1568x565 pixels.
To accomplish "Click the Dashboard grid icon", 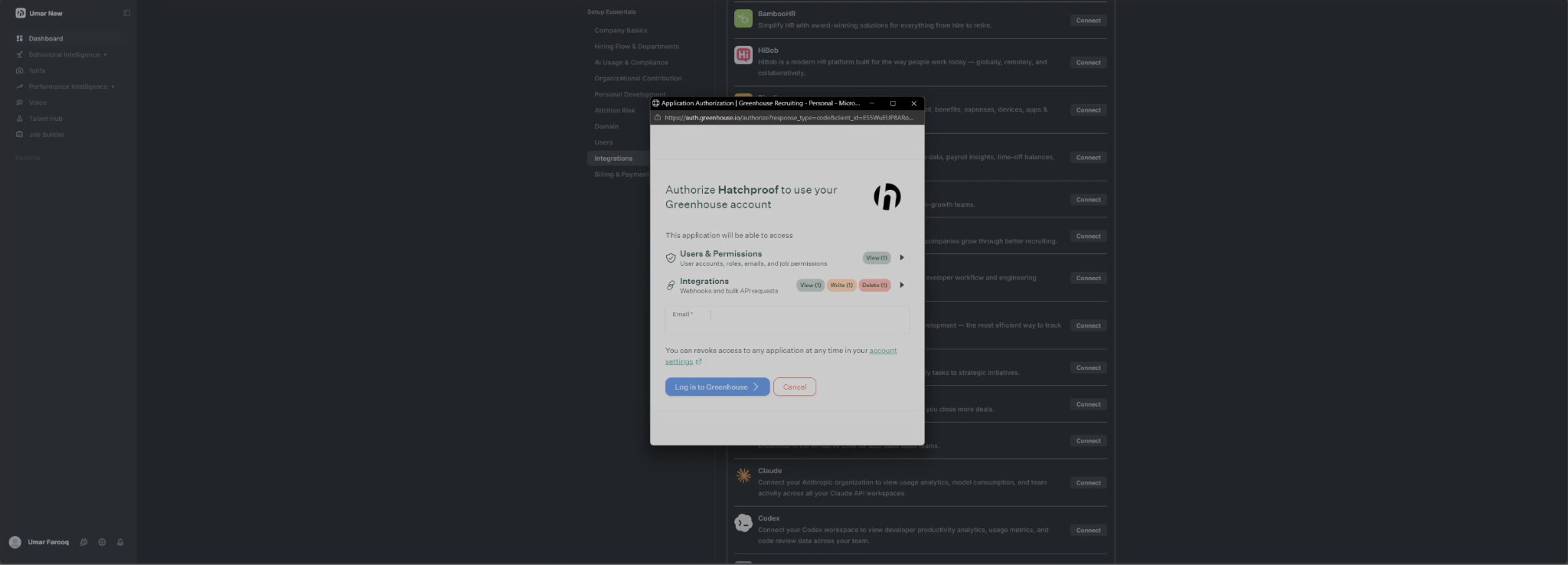I will click(20, 38).
